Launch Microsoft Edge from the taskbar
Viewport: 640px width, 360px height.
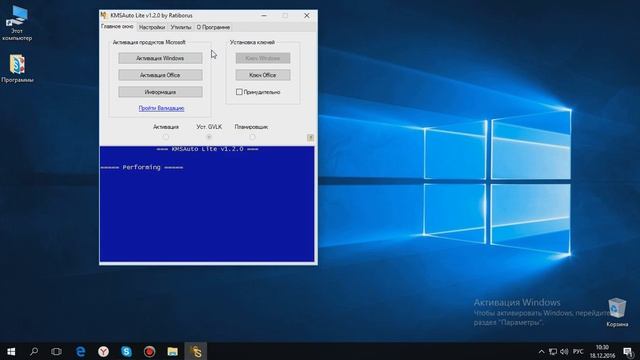pos(80,351)
